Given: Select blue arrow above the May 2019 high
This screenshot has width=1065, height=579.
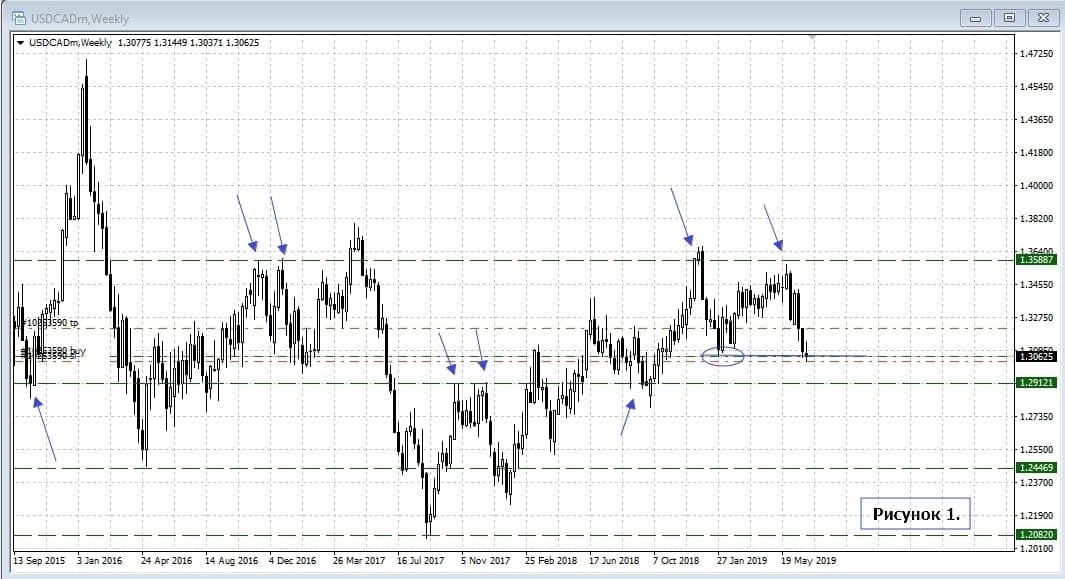Looking at the screenshot, I should tap(773, 227).
